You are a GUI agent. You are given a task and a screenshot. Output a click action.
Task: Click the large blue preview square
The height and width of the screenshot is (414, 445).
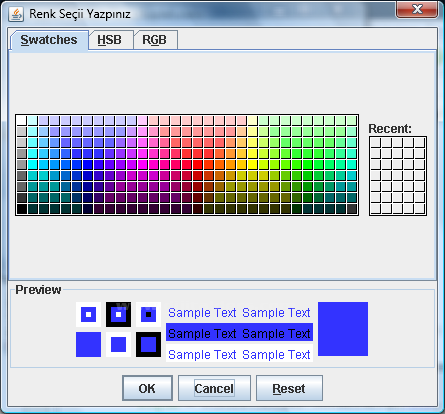tap(343, 329)
